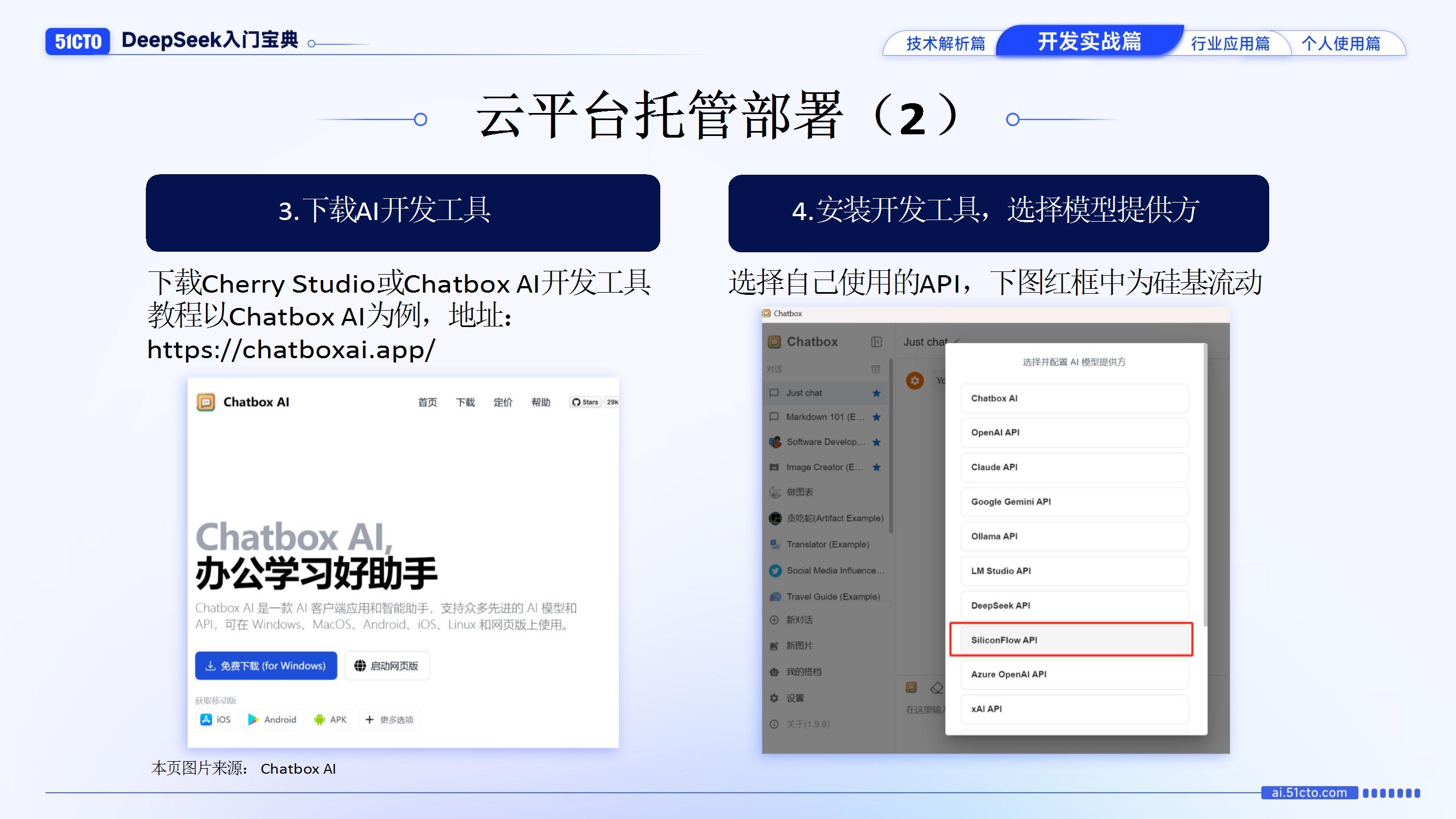The image size is (1456, 819).
Task: Click the eraser icon in chat toolbar
Action: point(937,687)
